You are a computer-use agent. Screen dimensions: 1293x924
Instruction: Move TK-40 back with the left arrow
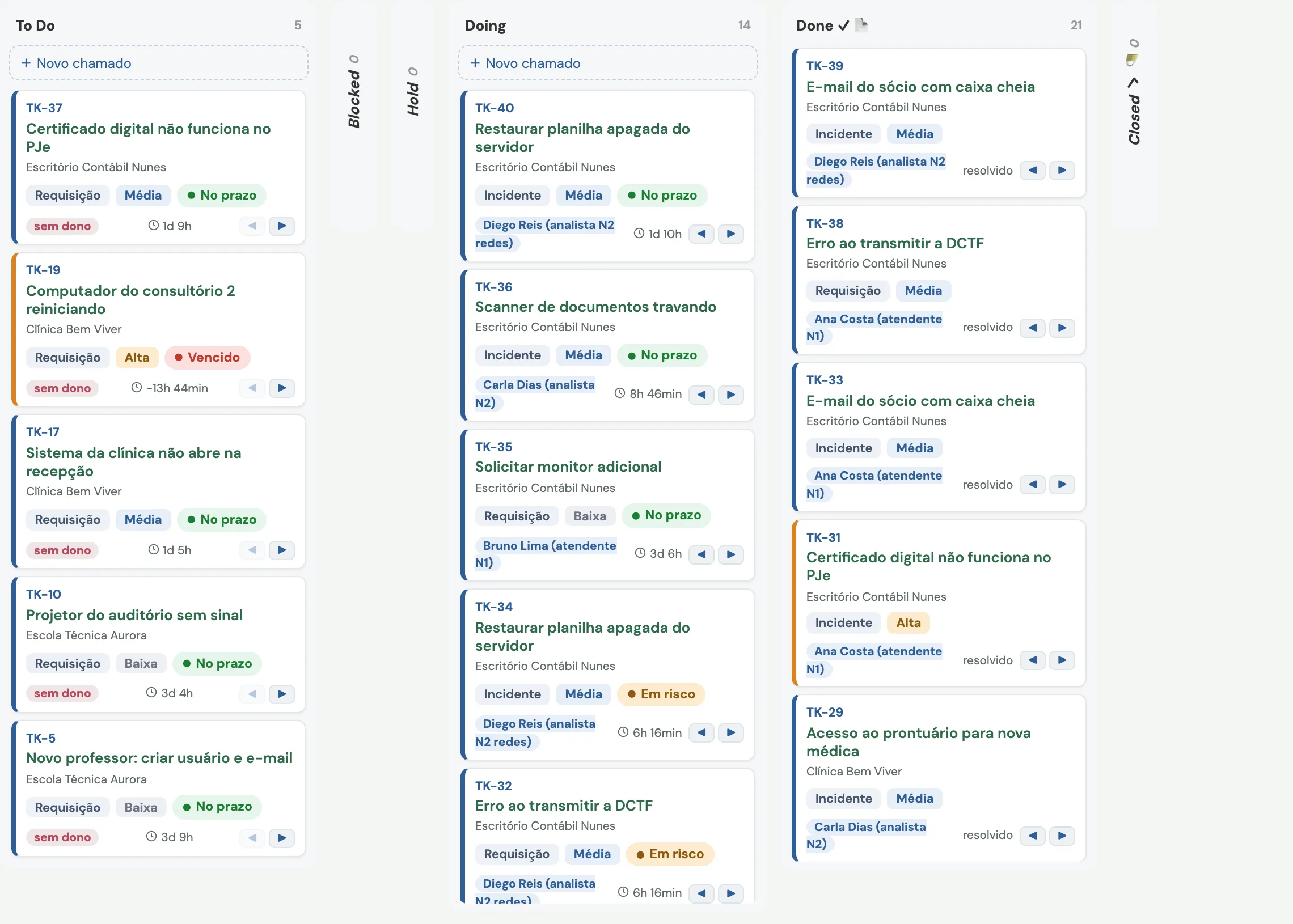click(701, 234)
